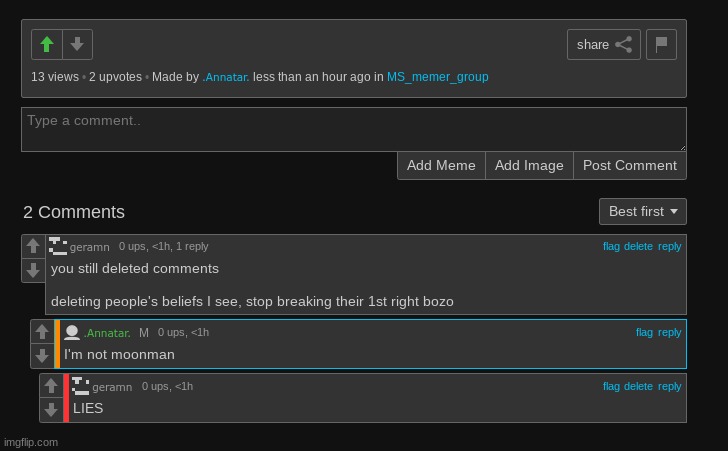The image size is (728, 451).
Task: Downvote the 'I'm not moonman' comment
Action: click(42, 356)
